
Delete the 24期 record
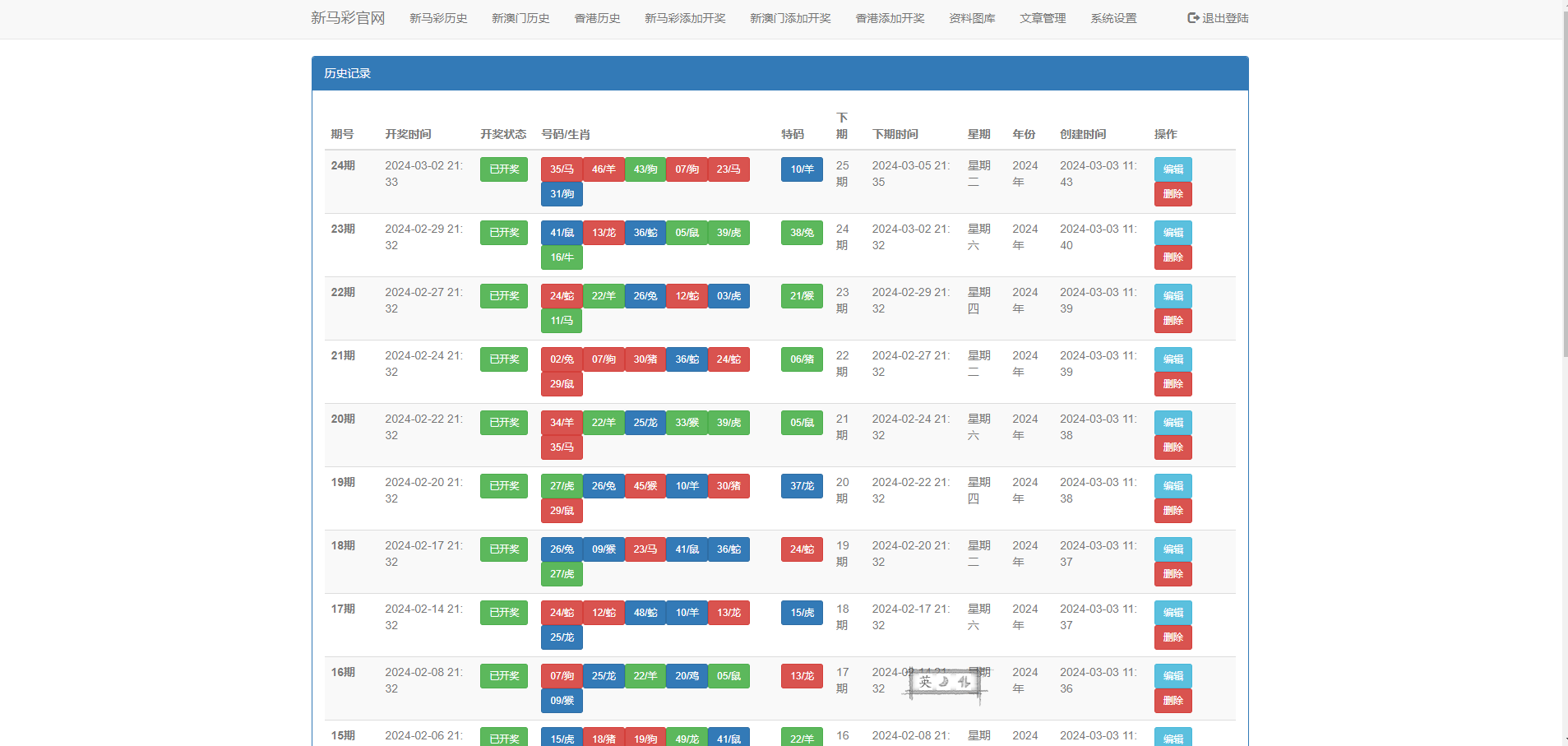[1173, 194]
